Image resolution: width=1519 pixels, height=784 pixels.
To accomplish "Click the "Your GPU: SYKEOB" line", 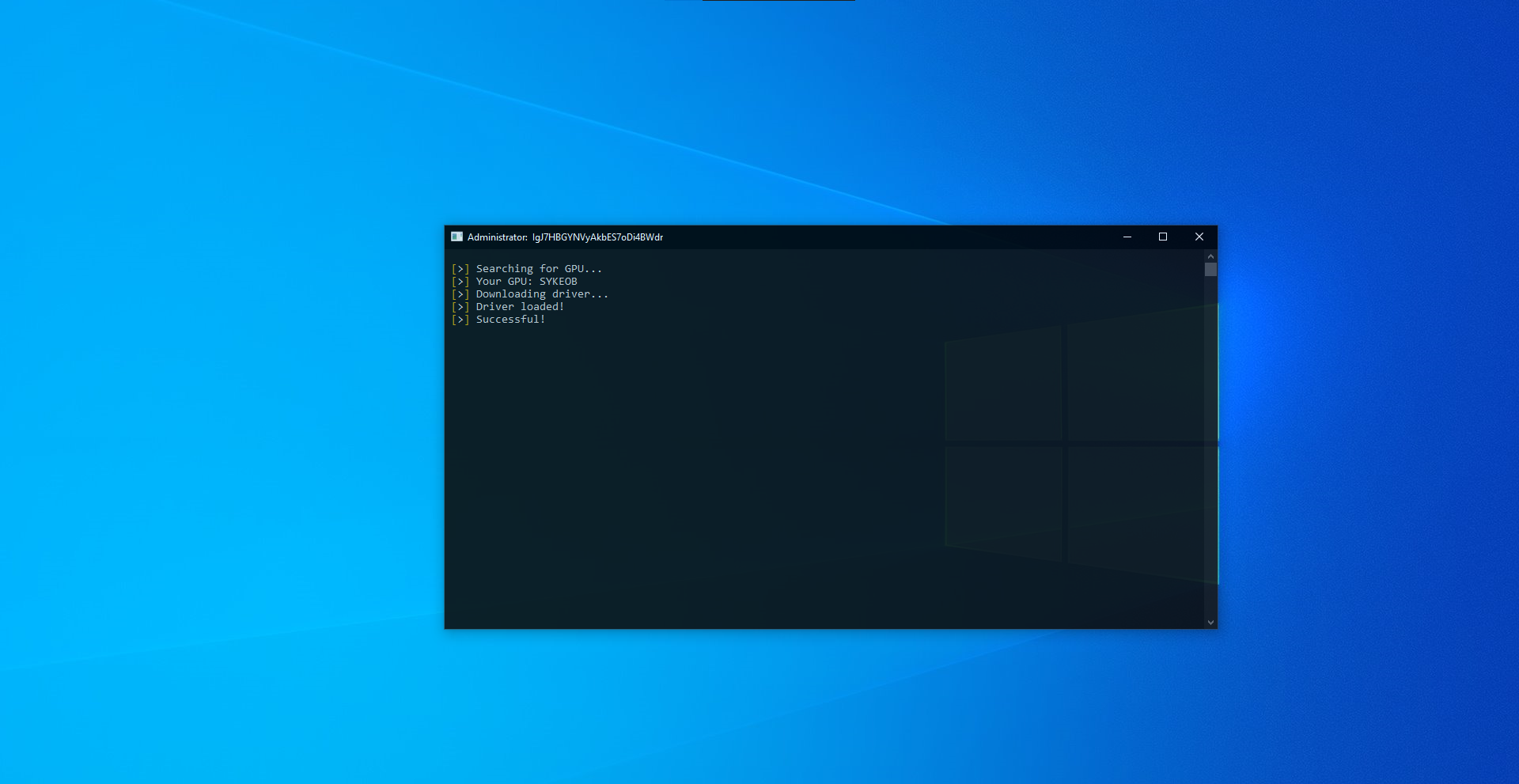I will pos(526,282).
